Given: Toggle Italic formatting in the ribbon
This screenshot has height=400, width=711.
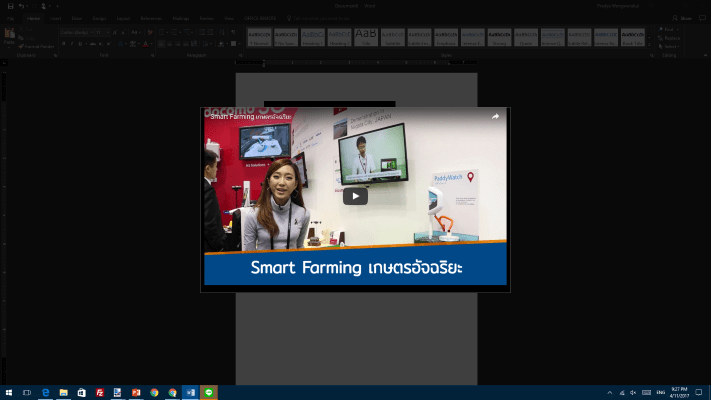Looking at the screenshot, I should 71,44.
